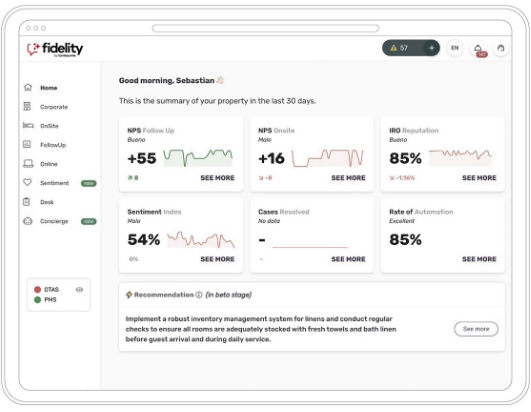531x412 pixels.
Task: Click the +55 NPS Follow Up value
Action: point(142,158)
